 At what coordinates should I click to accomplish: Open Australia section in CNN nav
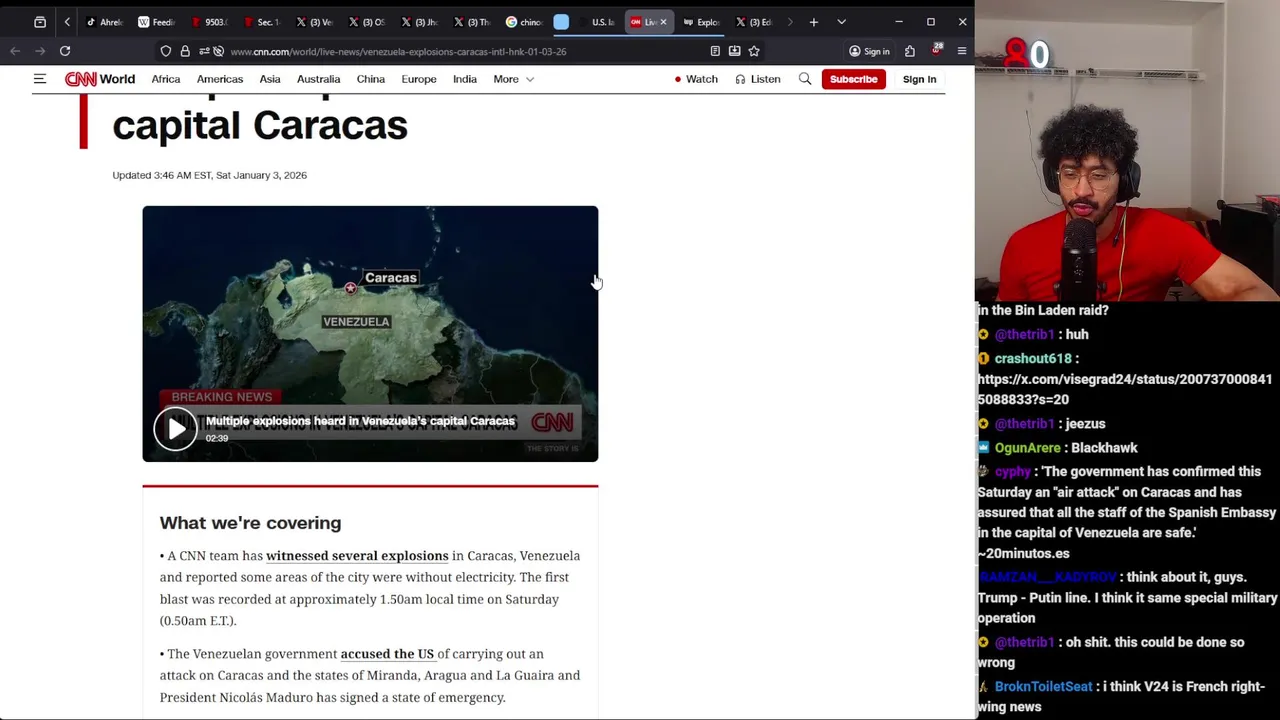pyautogui.click(x=318, y=79)
